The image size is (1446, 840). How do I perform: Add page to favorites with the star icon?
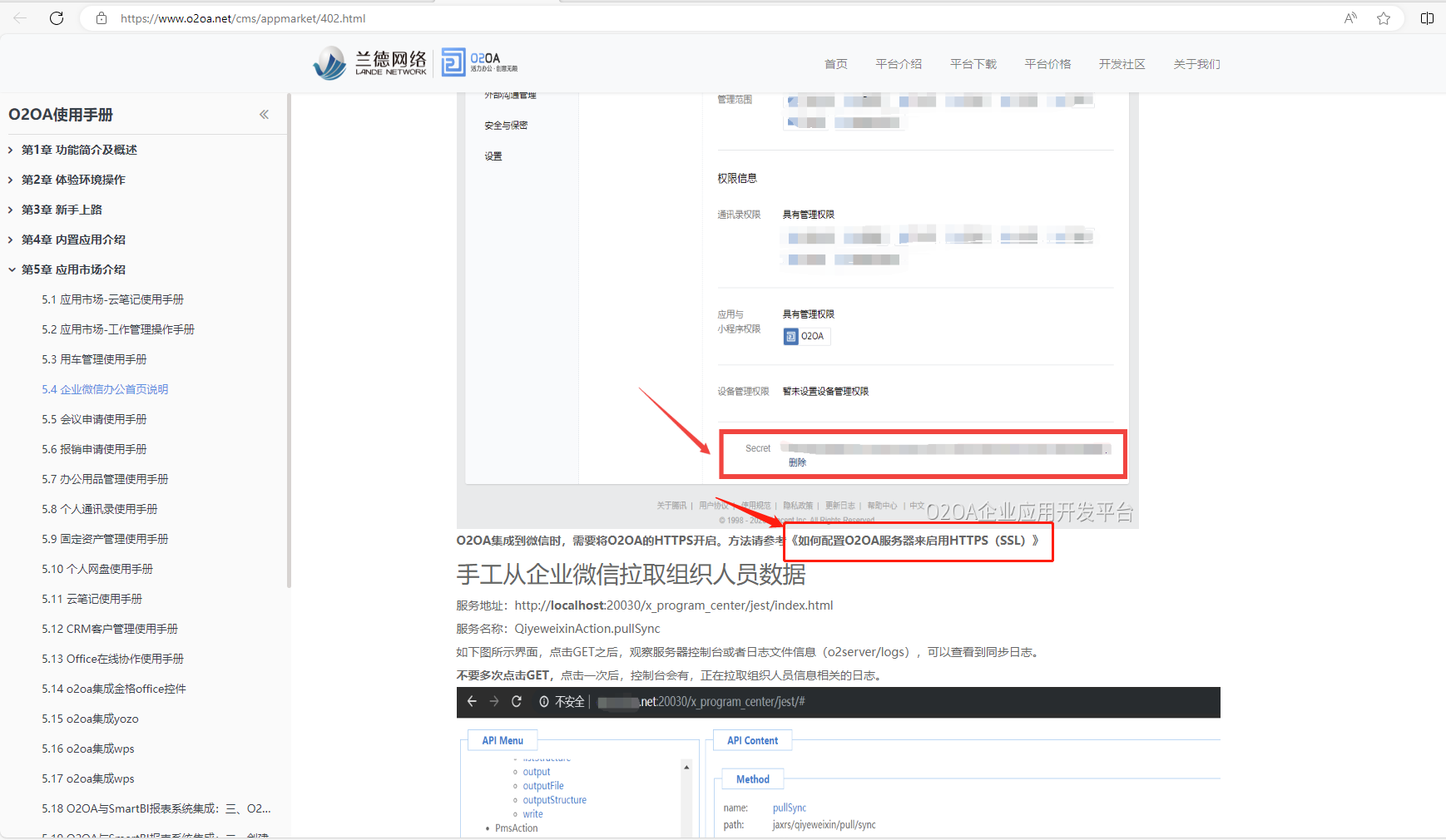click(1384, 18)
